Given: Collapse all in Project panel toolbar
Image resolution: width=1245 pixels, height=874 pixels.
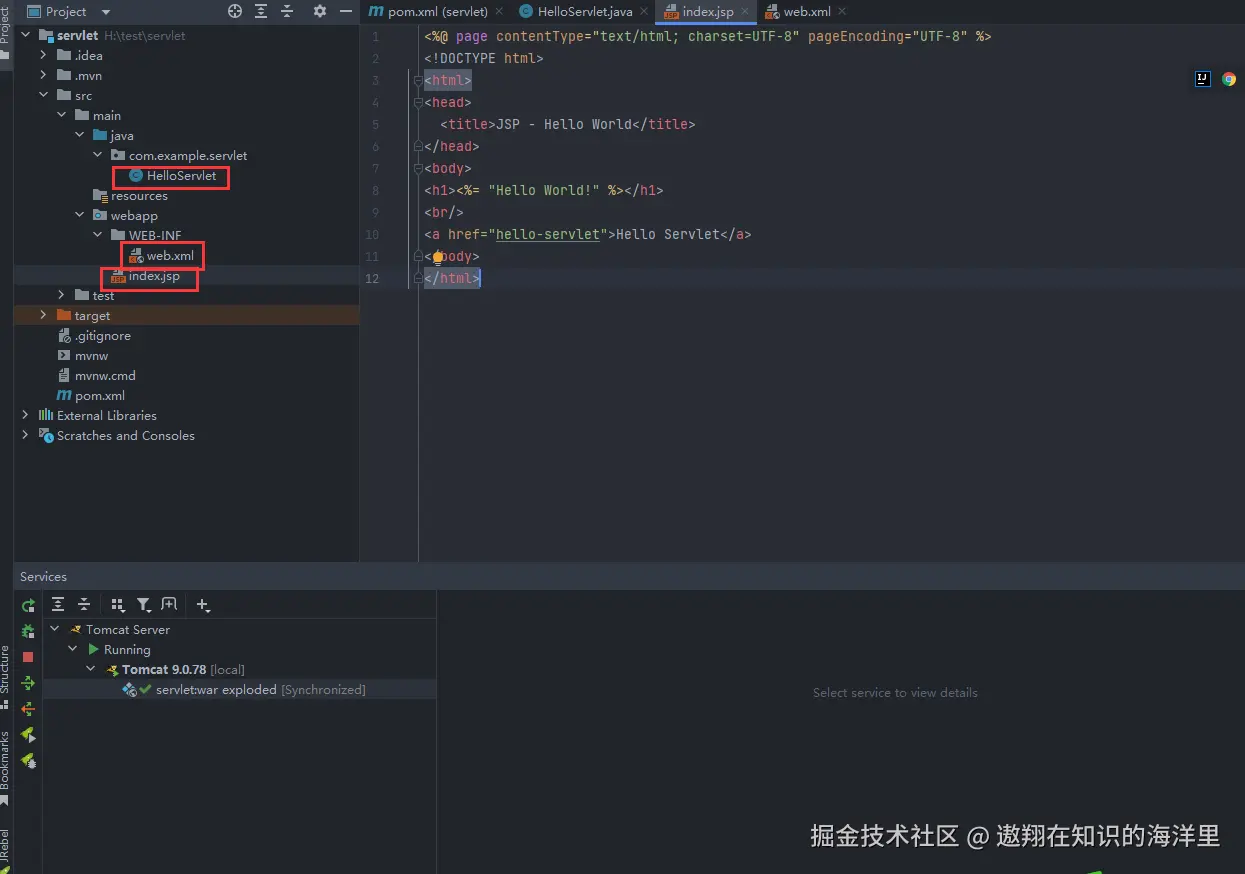Looking at the screenshot, I should point(286,11).
